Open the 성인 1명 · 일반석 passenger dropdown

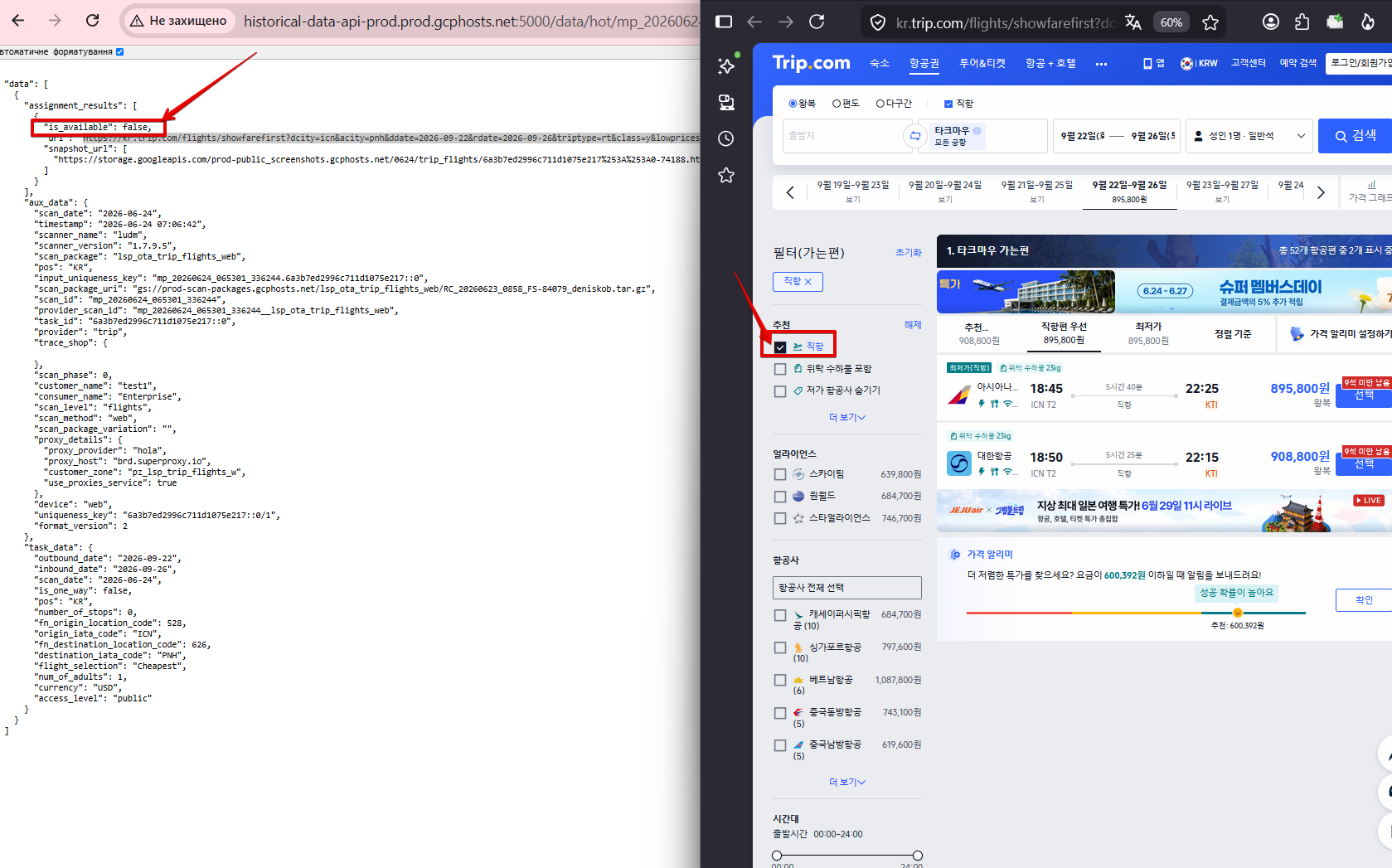[1249, 136]
